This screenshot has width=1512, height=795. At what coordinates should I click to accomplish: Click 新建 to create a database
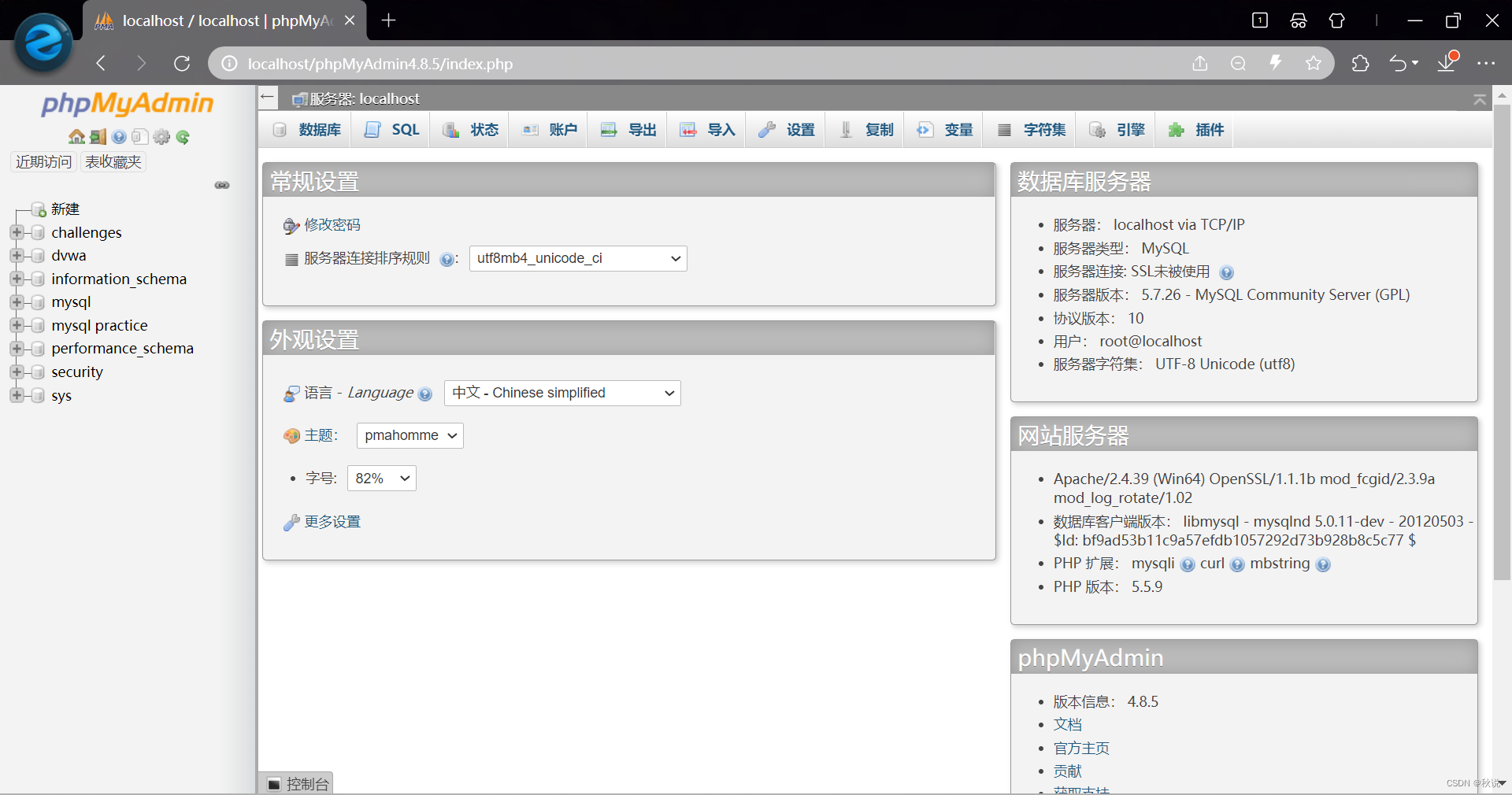coord(65,209)
